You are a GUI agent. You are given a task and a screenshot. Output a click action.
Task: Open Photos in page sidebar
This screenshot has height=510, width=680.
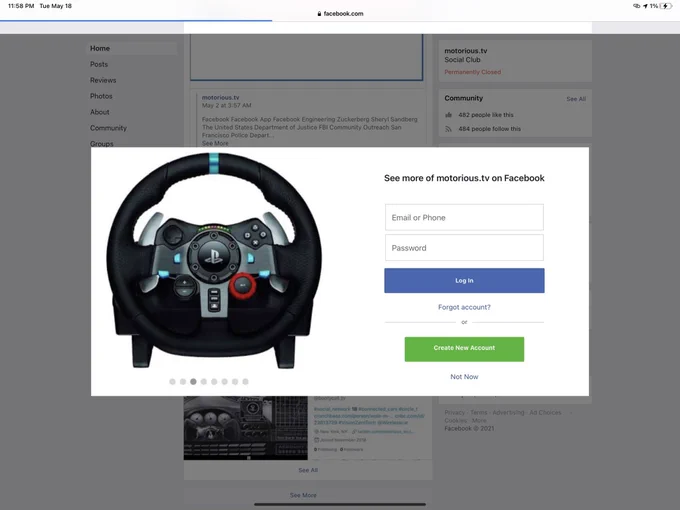[101, 96]
